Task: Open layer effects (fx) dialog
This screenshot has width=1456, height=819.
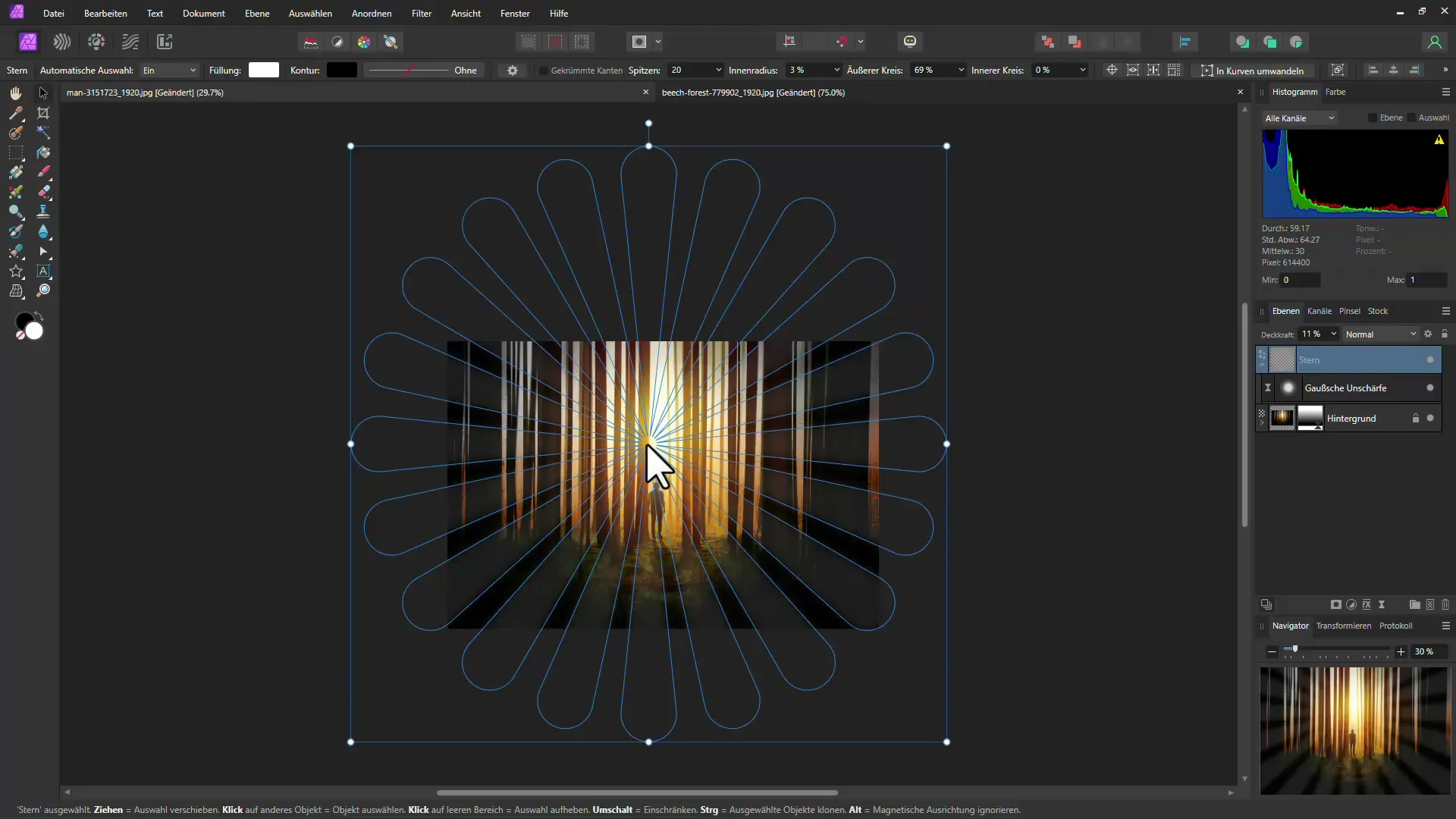Action: click(x=1367, y=605)
